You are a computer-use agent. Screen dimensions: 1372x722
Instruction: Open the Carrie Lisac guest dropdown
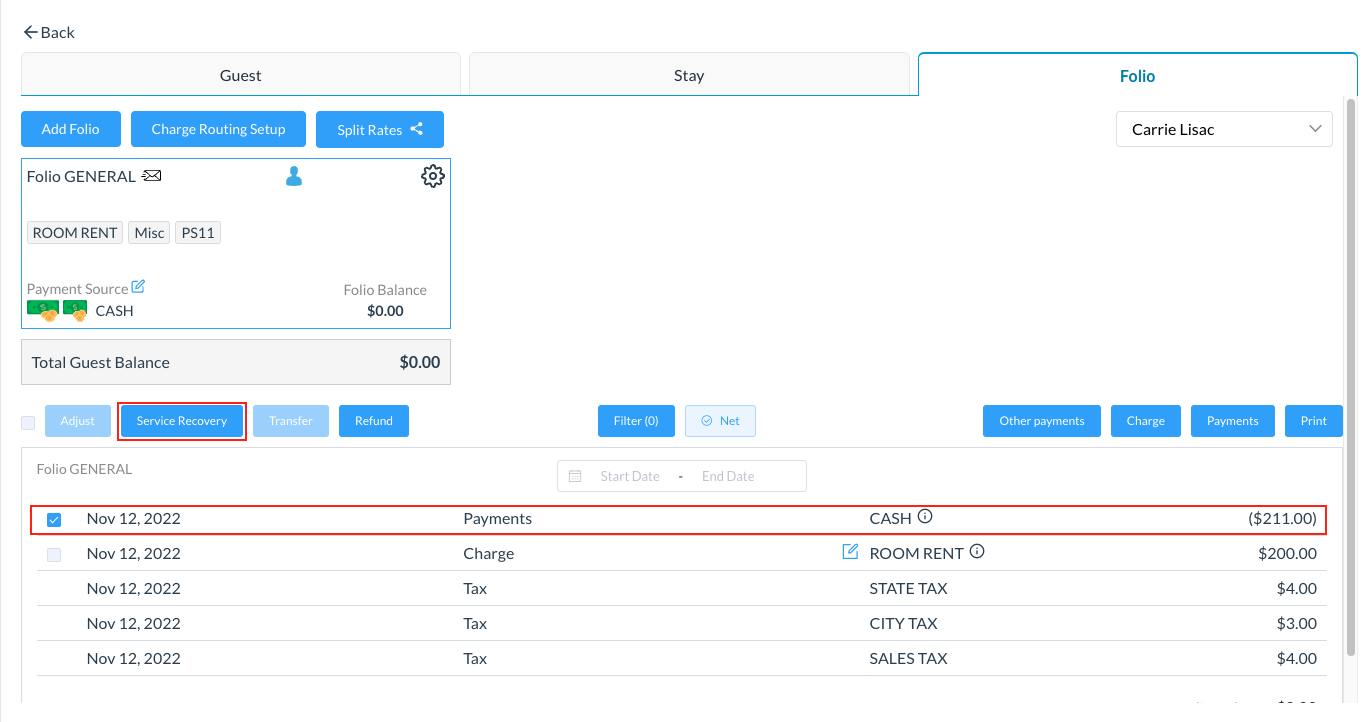[x=1223, y=129]
